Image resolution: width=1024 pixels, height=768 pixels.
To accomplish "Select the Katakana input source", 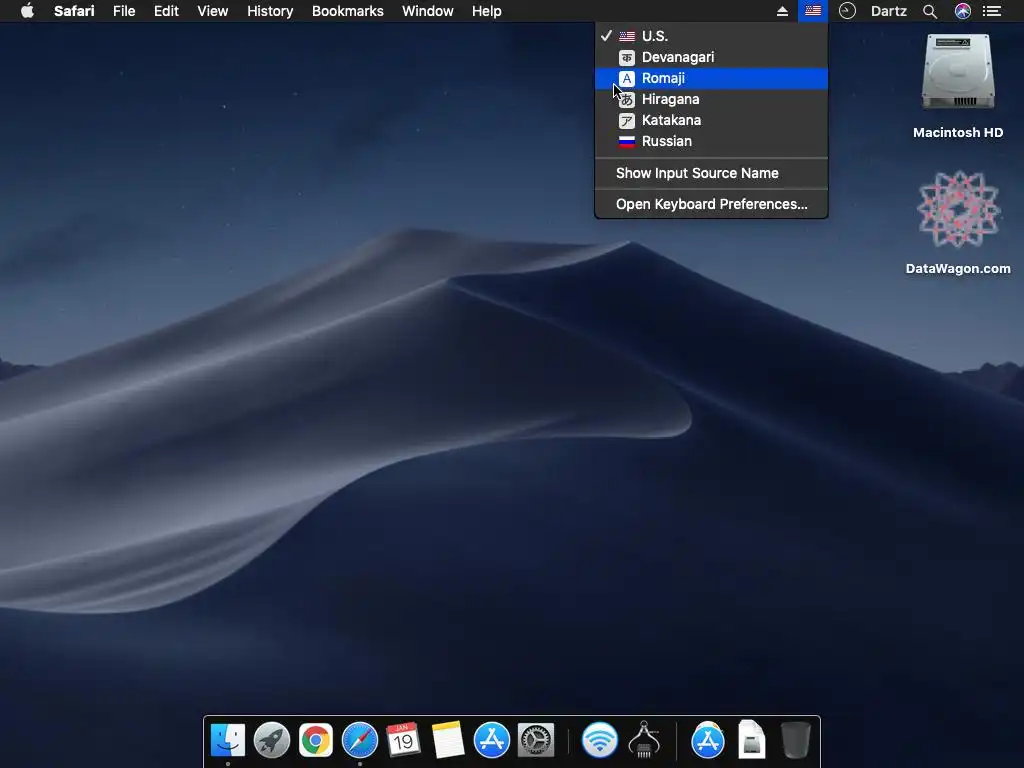I will tap(711, 120).
